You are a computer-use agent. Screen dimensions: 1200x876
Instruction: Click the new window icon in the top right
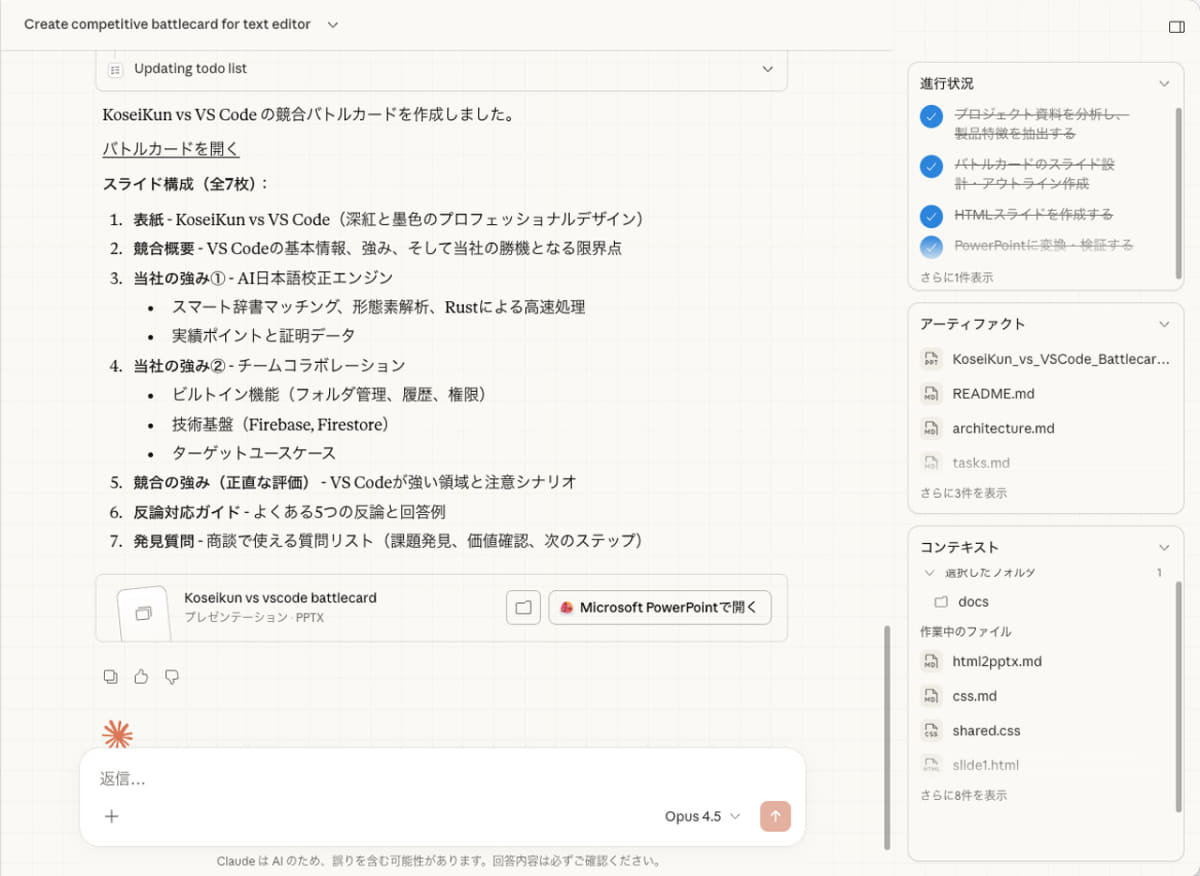1176,27
